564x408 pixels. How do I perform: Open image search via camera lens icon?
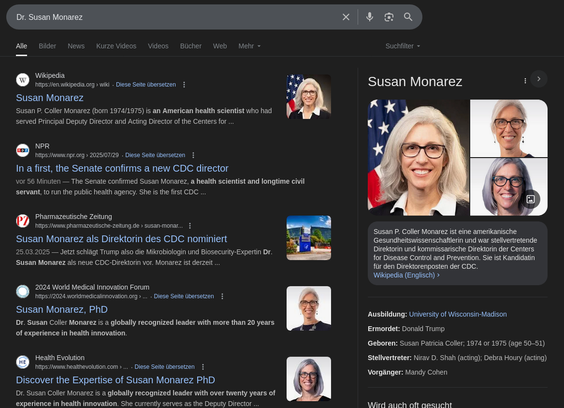click(x=389, y=17)
